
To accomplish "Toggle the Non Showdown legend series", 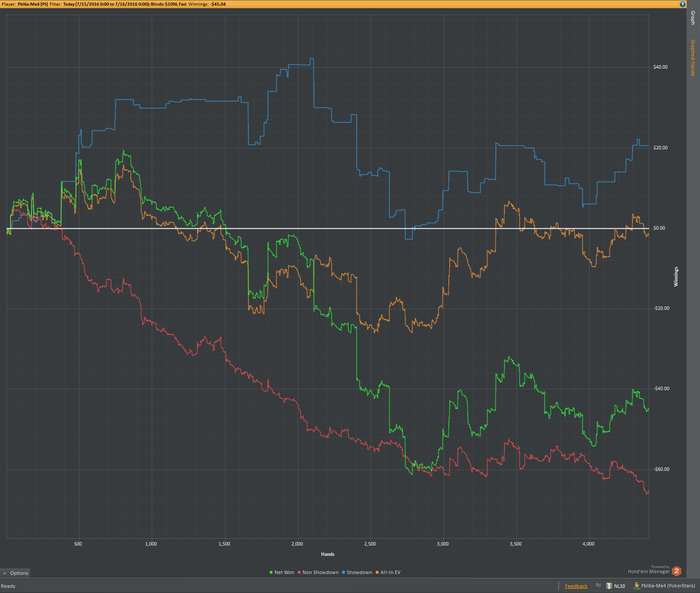I will [318, 572].
